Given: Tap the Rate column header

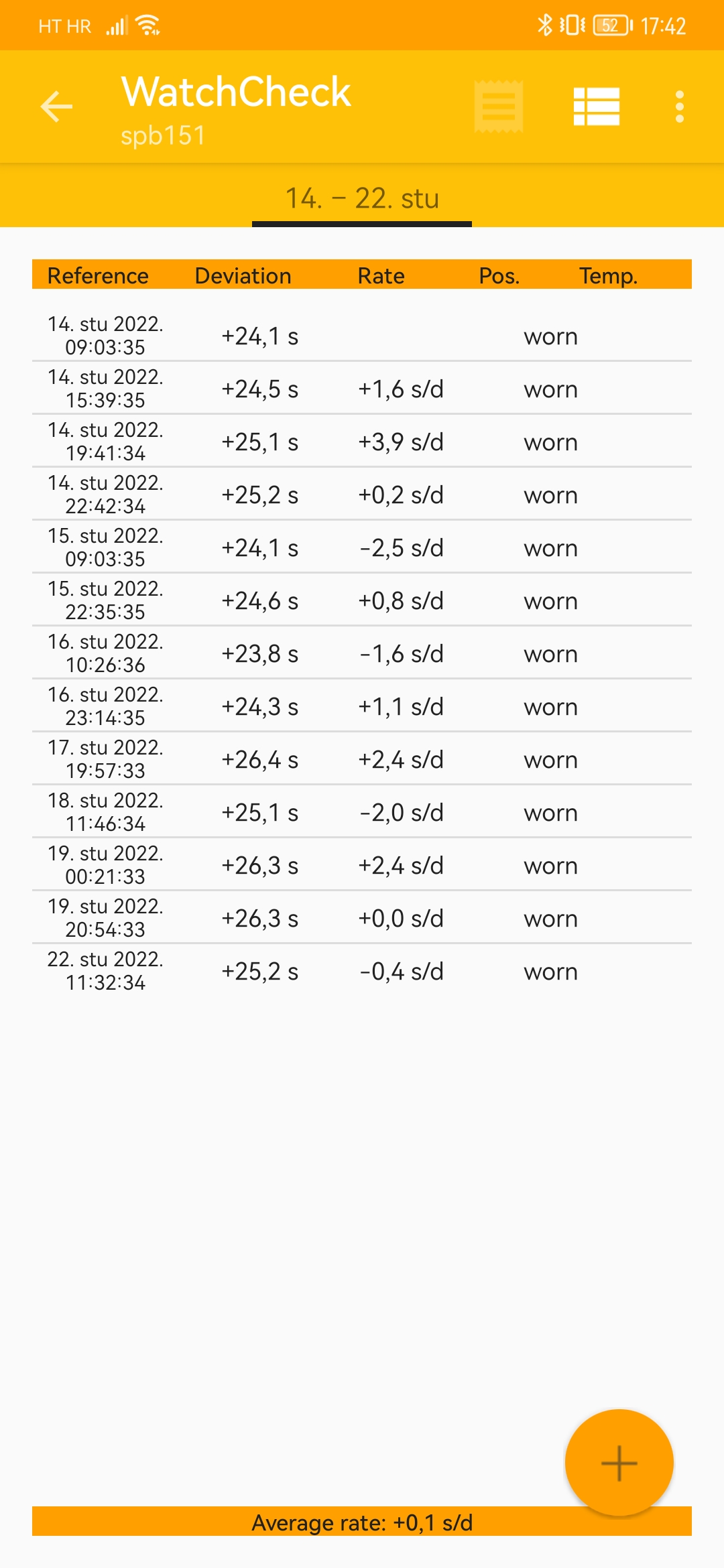Looking at the screenshot, I should coord(381,275).
